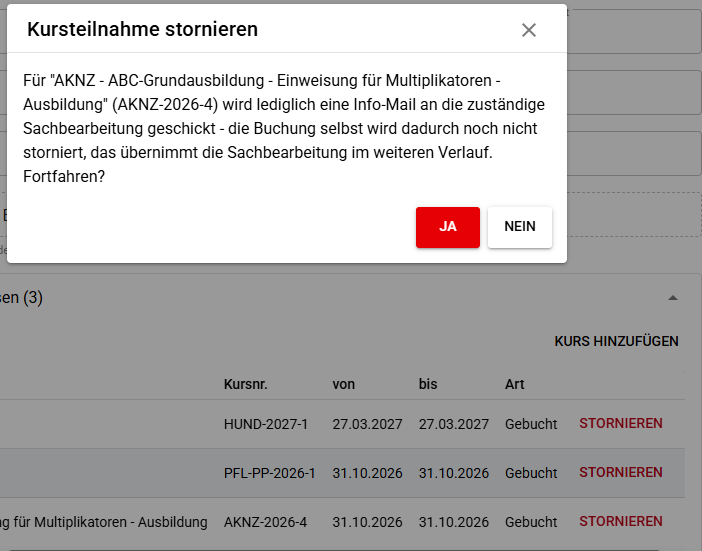Decline with the NEIN button
The height and width of the screenshot is (551, 702).
pyautogui.click(x=520, y=227)
